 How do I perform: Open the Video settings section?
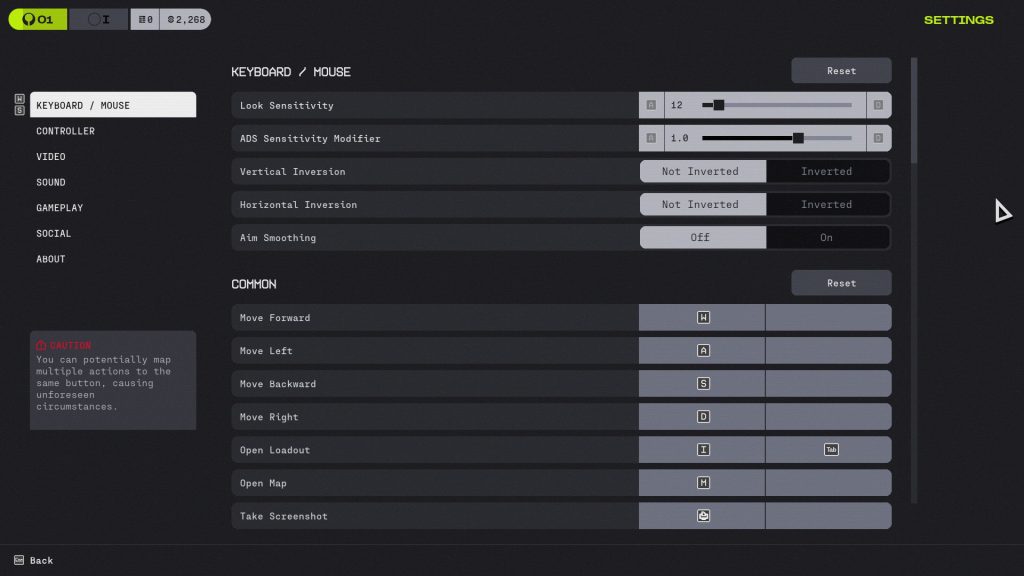(x=53, y=156)
